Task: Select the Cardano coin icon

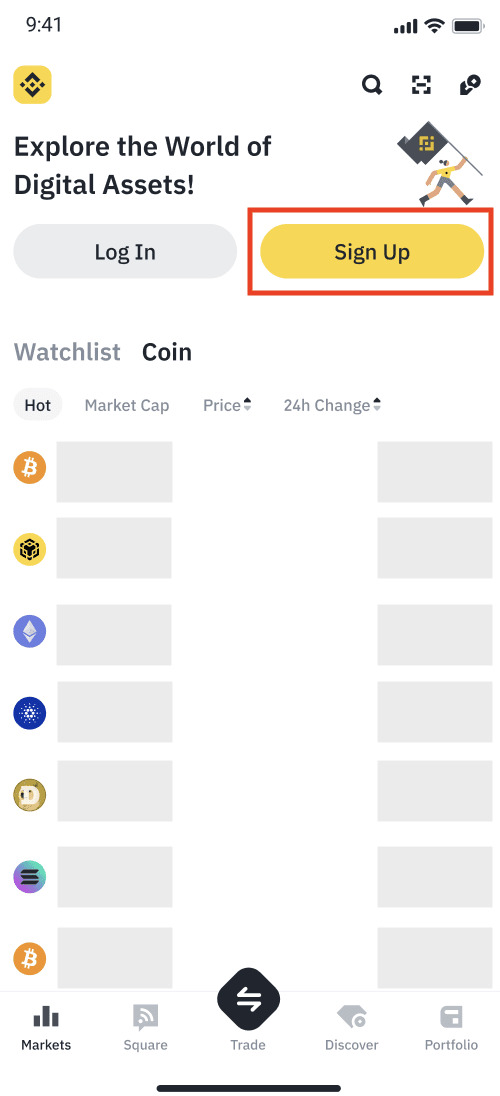Action: tap(30, 713)
